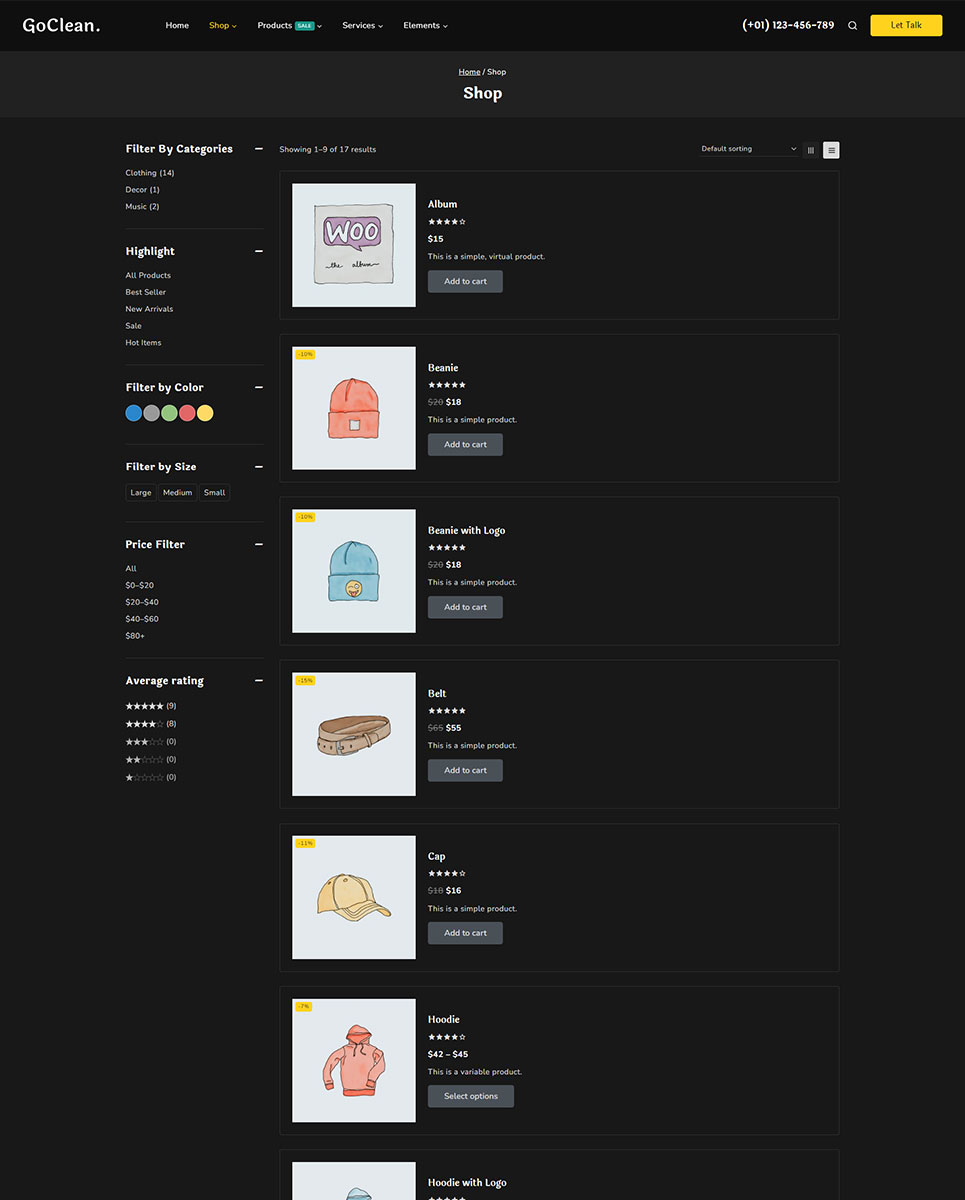Add the Album to cart
Screen dimensions: 965x1200
tap(465, 282)
